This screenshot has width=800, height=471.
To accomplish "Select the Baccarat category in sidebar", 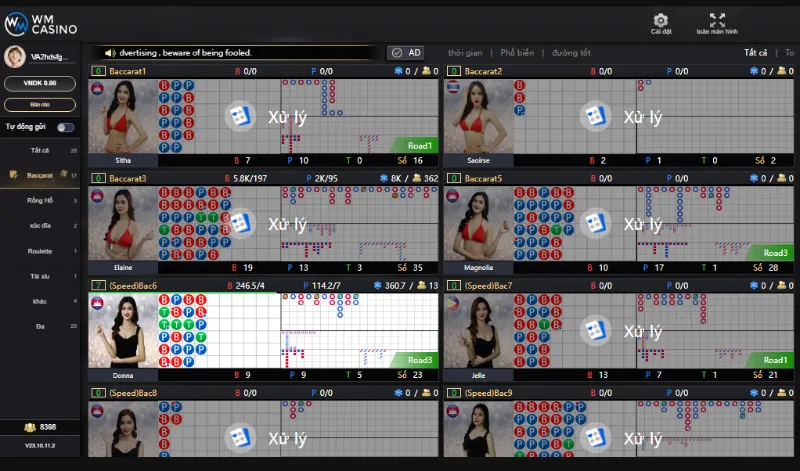I will pyautogui.click(x=40, y=175).
